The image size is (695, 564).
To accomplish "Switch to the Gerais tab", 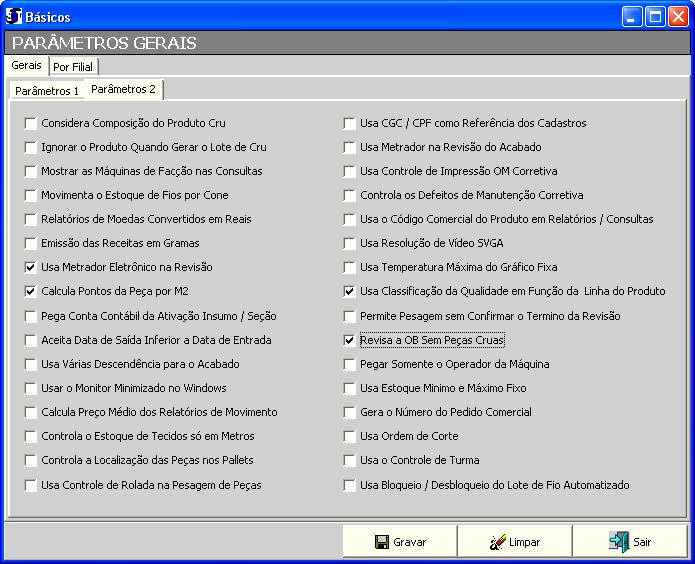I will pos(27,65).
